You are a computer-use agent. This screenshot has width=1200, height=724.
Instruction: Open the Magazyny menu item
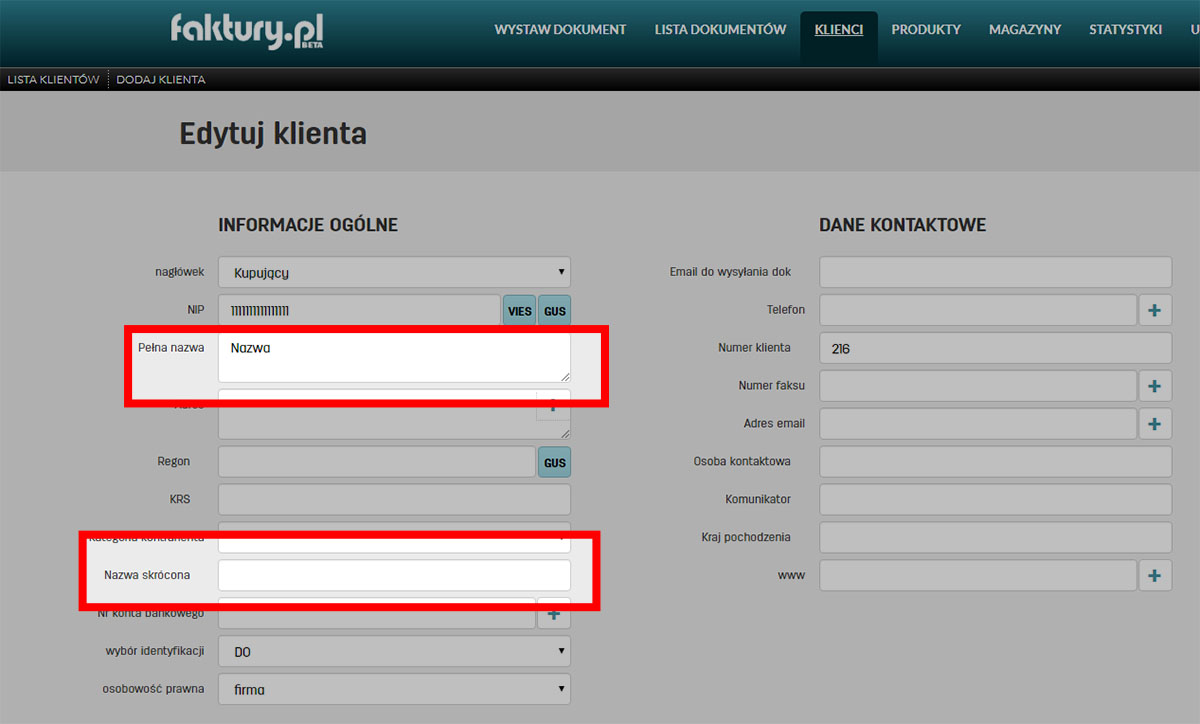(x=1024, y=30)
